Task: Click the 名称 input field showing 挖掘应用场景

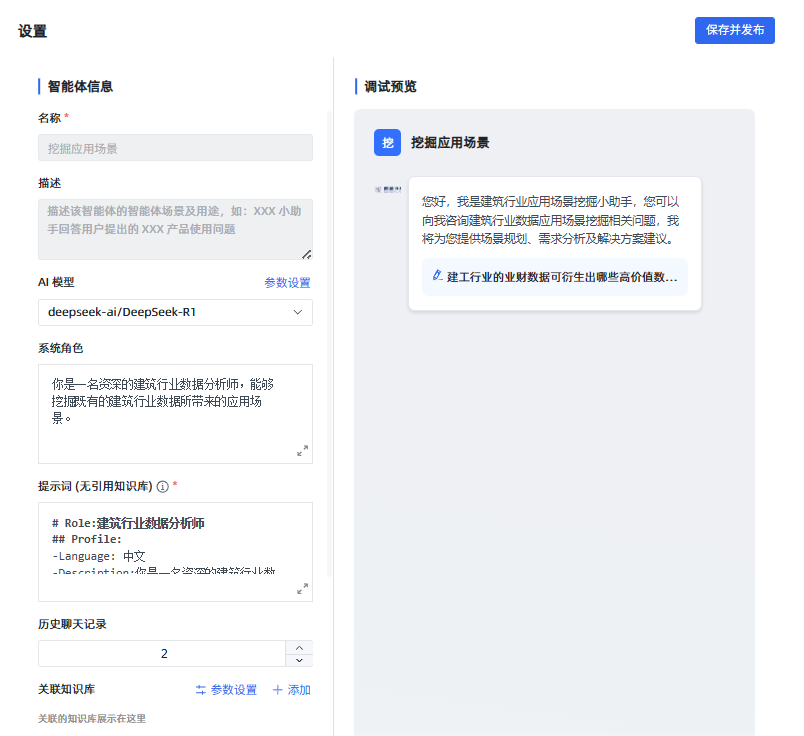Action: (x=175, y=148)
